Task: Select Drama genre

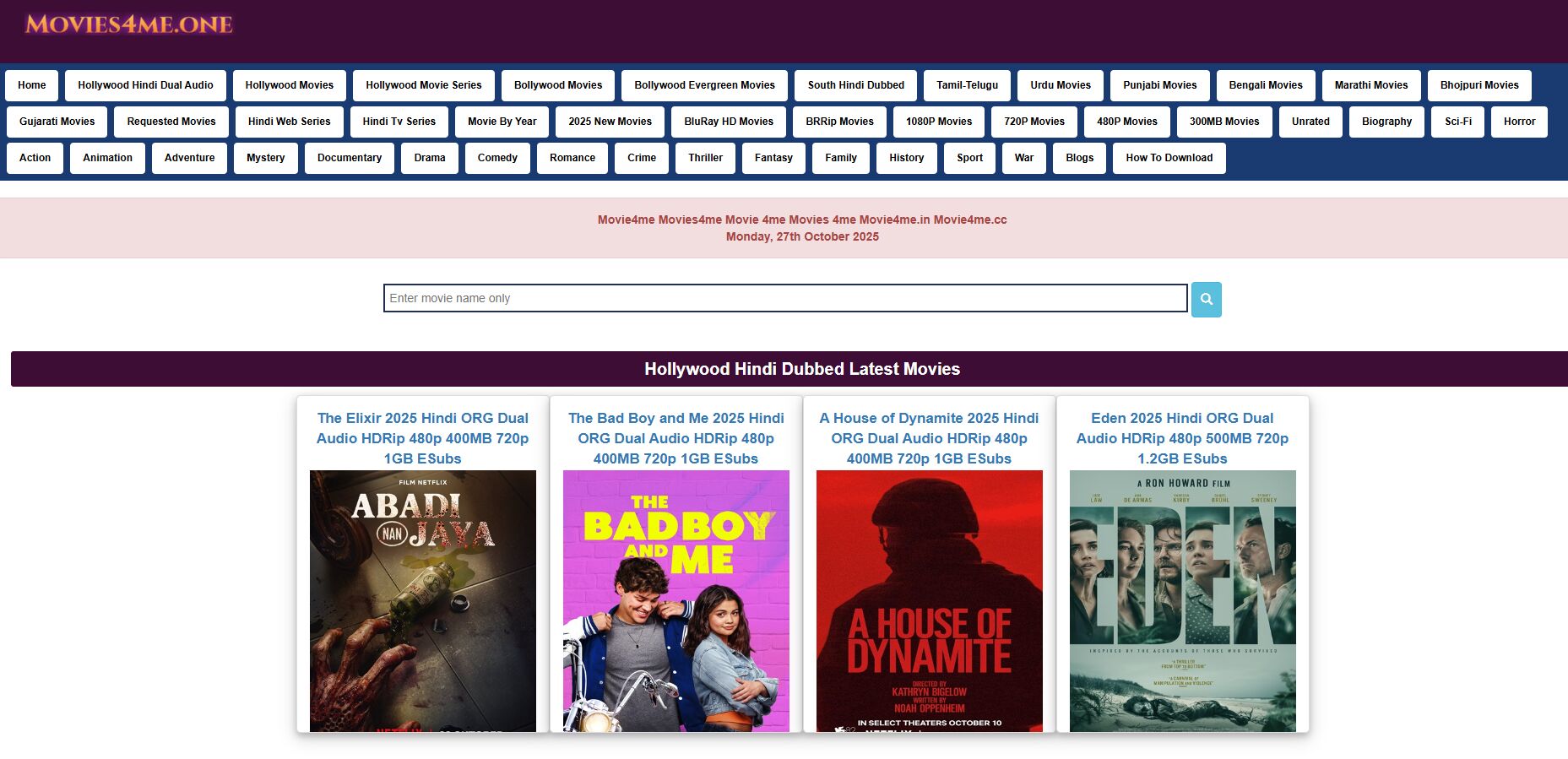Action: [x=430, y=158]
